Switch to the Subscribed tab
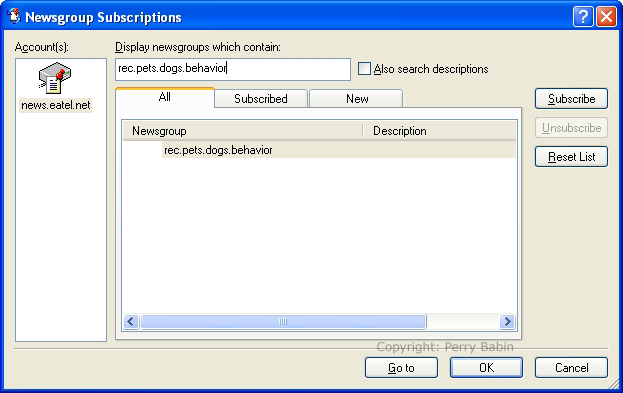Screen dimensions: 623x393 261,99
